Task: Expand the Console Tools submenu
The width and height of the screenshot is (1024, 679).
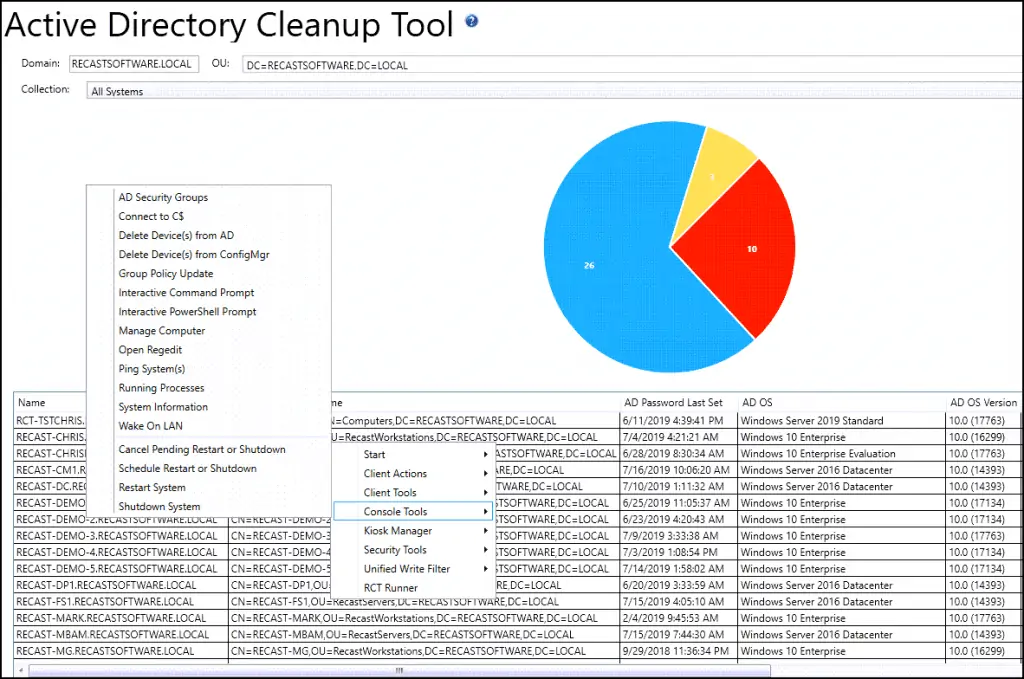Action: (413, 511)
